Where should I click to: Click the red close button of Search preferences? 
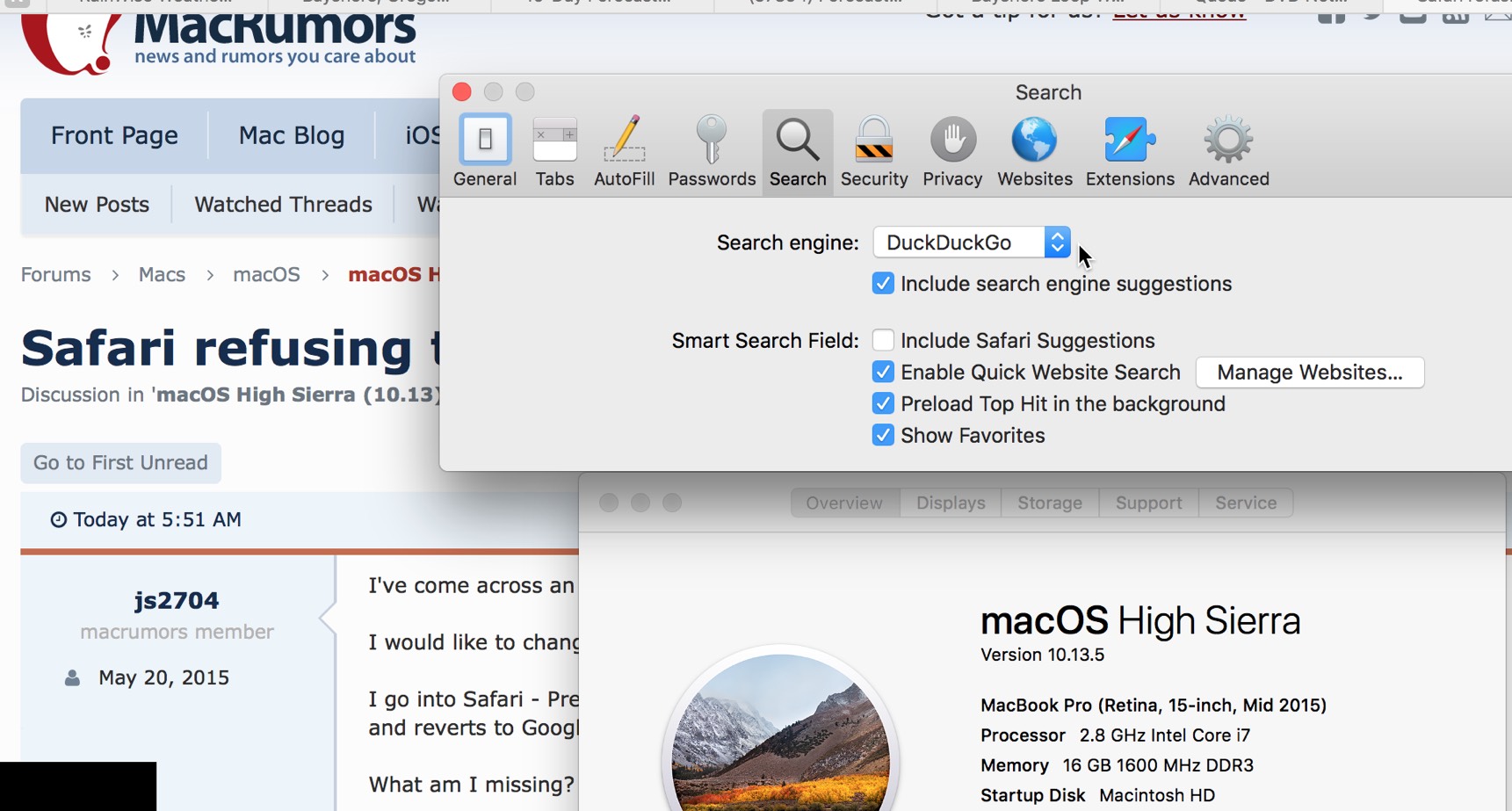click(462, 92)
